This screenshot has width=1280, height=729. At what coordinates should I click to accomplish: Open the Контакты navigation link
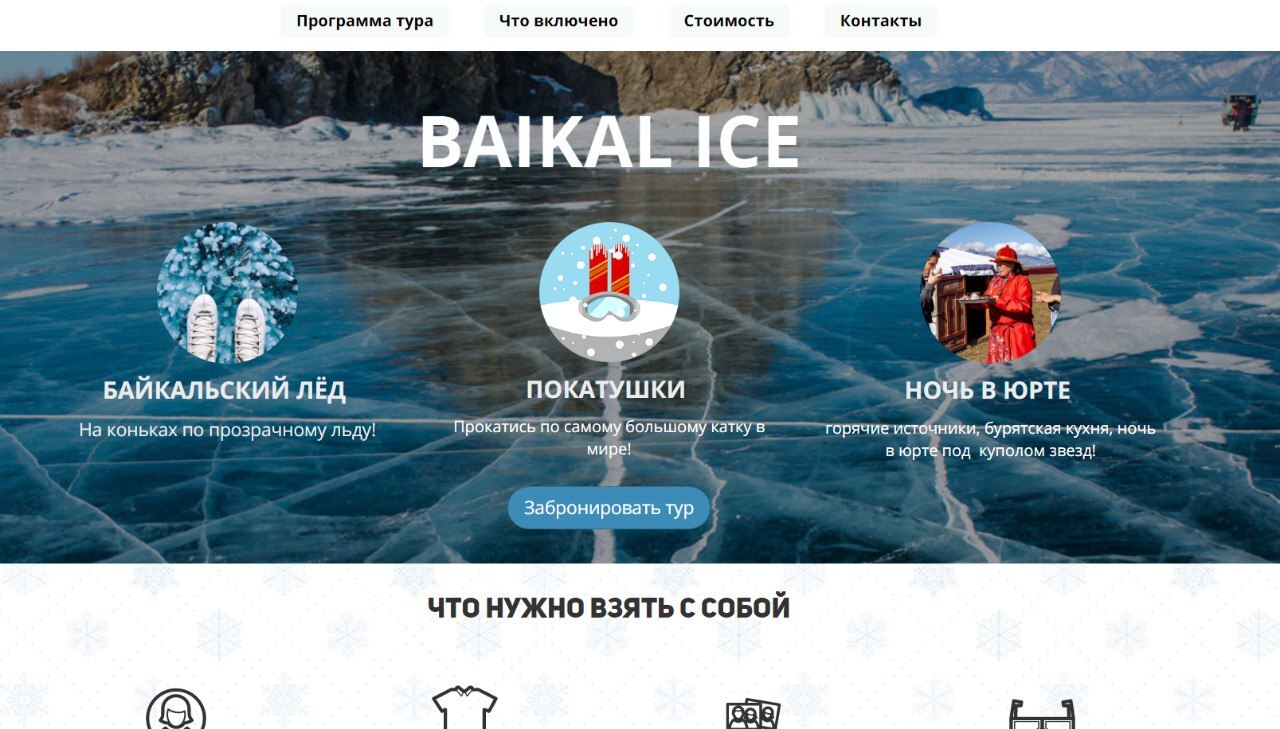[881, 21]
